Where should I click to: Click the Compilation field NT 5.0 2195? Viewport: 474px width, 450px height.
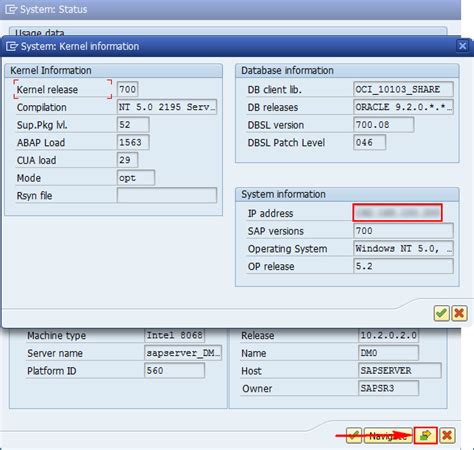(167, 107)
